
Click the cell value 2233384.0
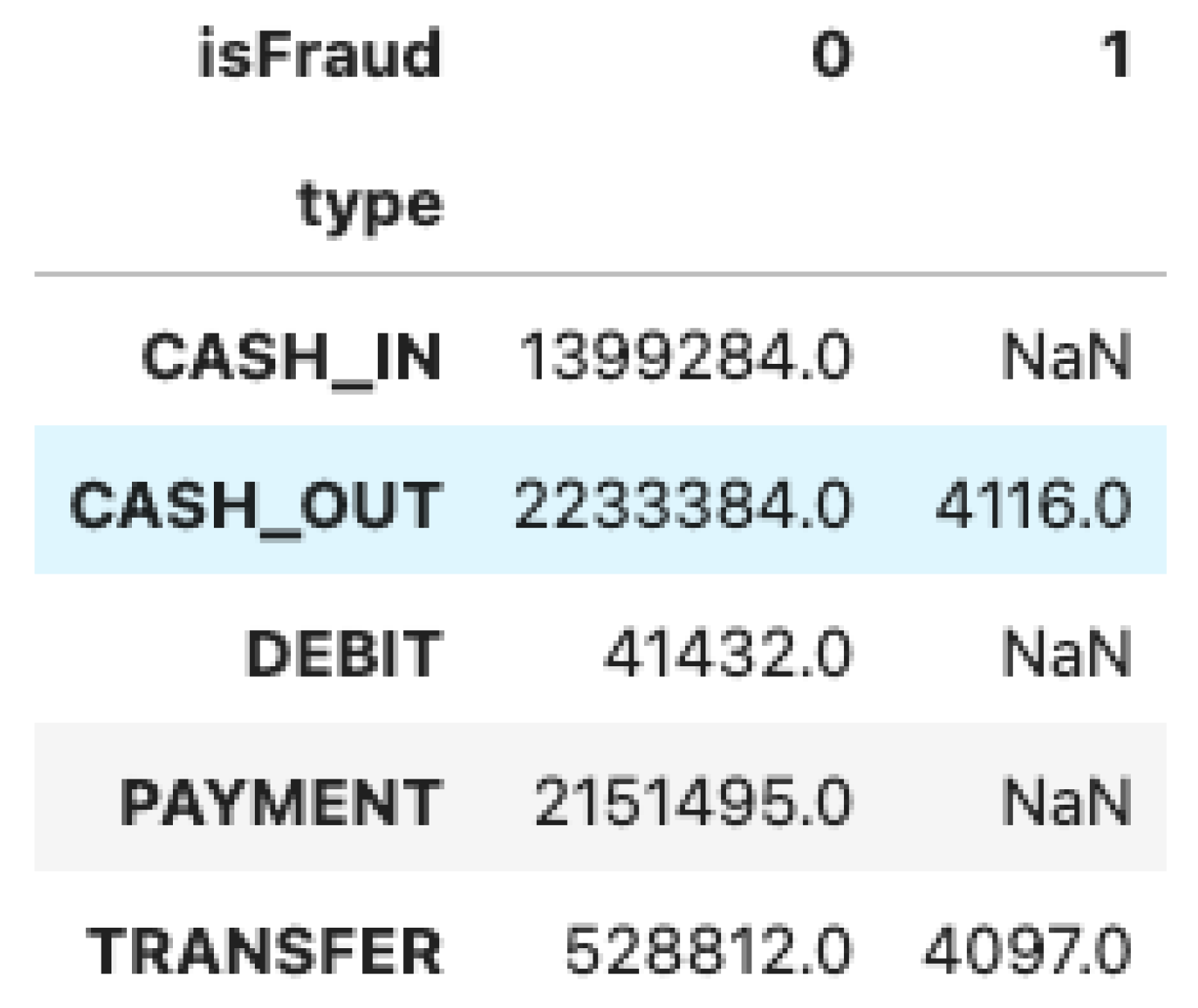(x=683, y=505)
